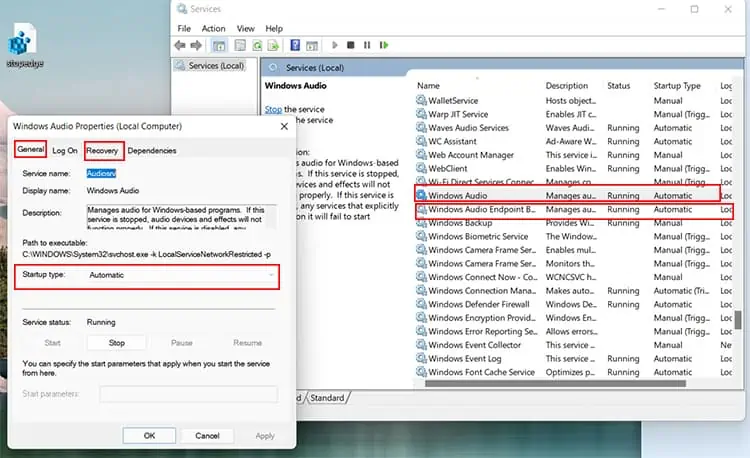Image resolution: width=750 pixels, height=458 pixels.
Task: Select the Windows Defender Firewall service
Action: tap(574, 304)
